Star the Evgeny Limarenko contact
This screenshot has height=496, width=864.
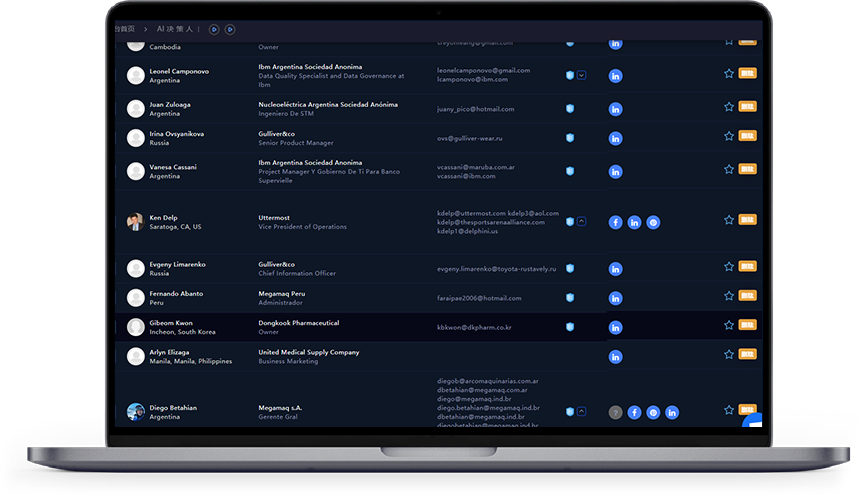[x=728, y=267]
